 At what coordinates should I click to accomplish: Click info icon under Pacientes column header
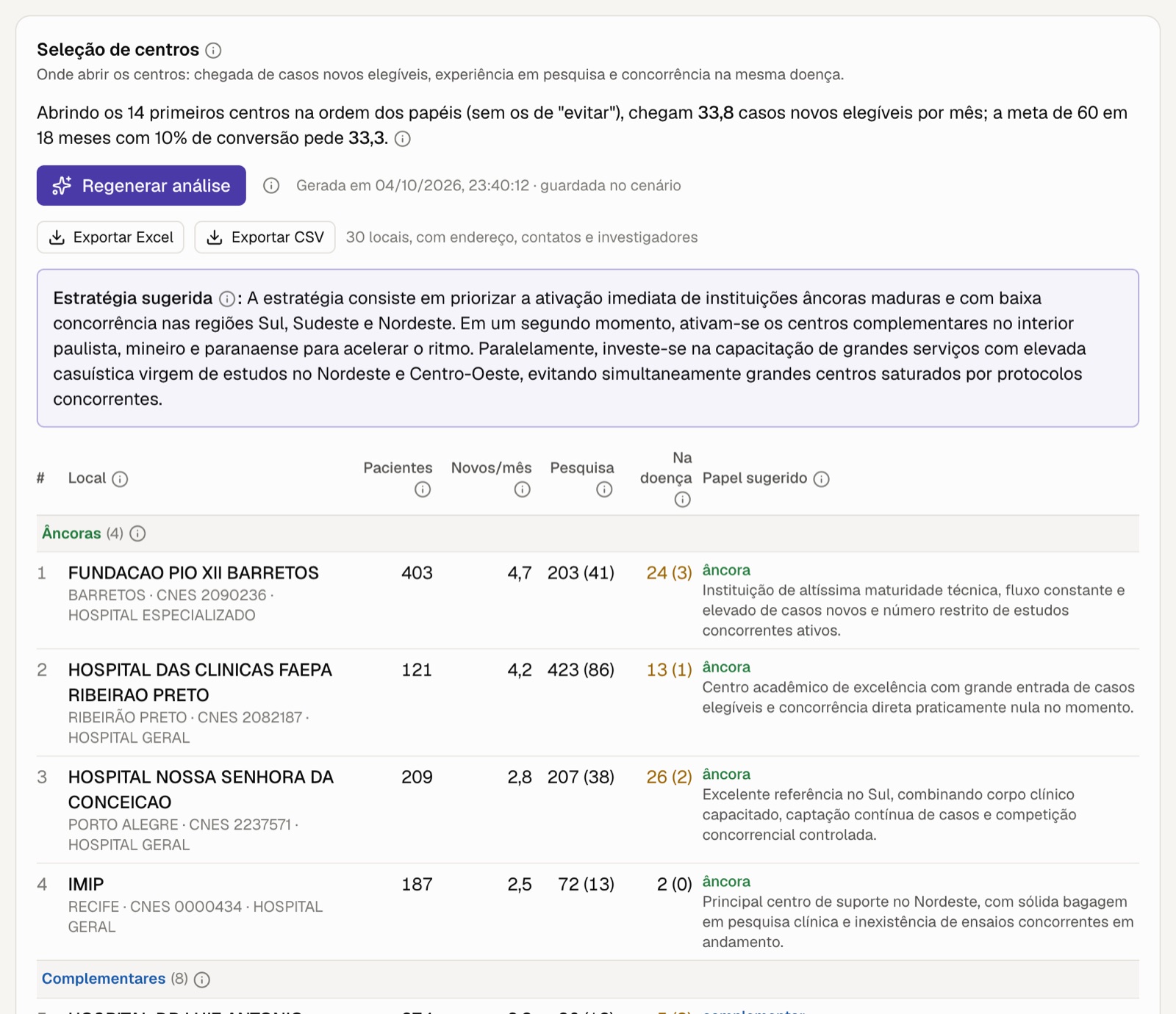pyautogui.click(x=423, y=489)
